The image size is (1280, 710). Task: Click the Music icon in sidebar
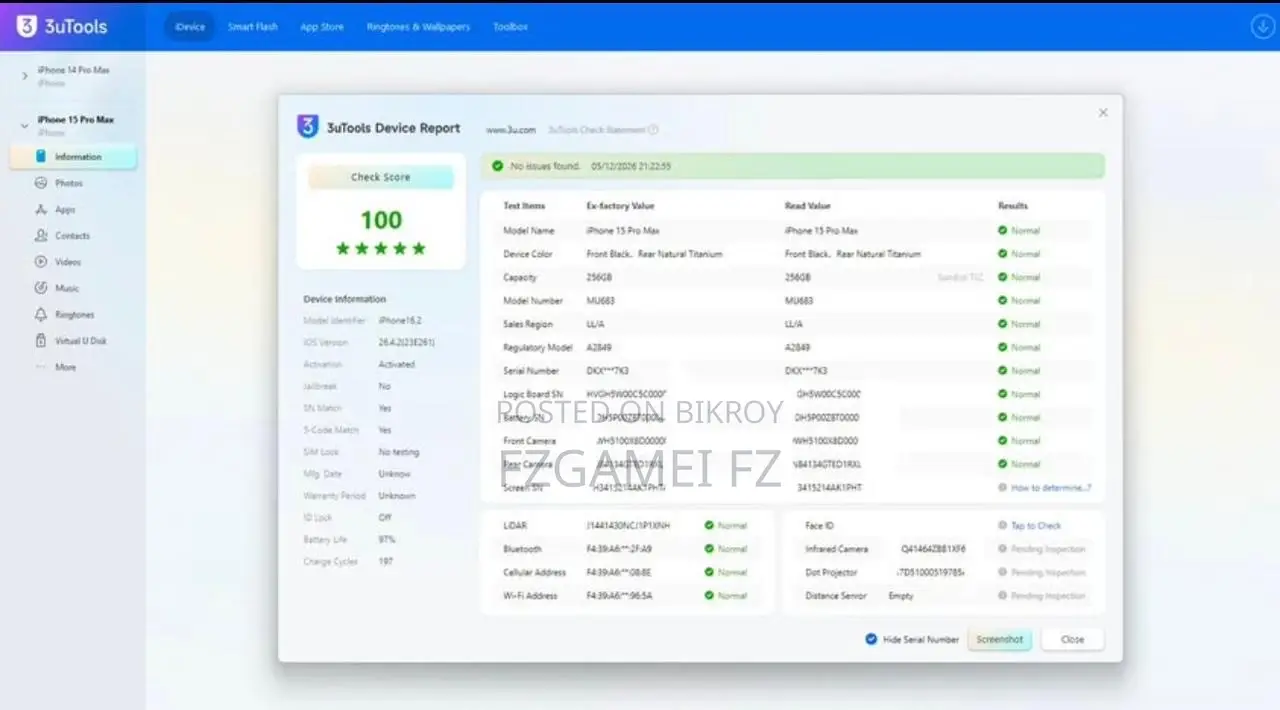[41, 288]
